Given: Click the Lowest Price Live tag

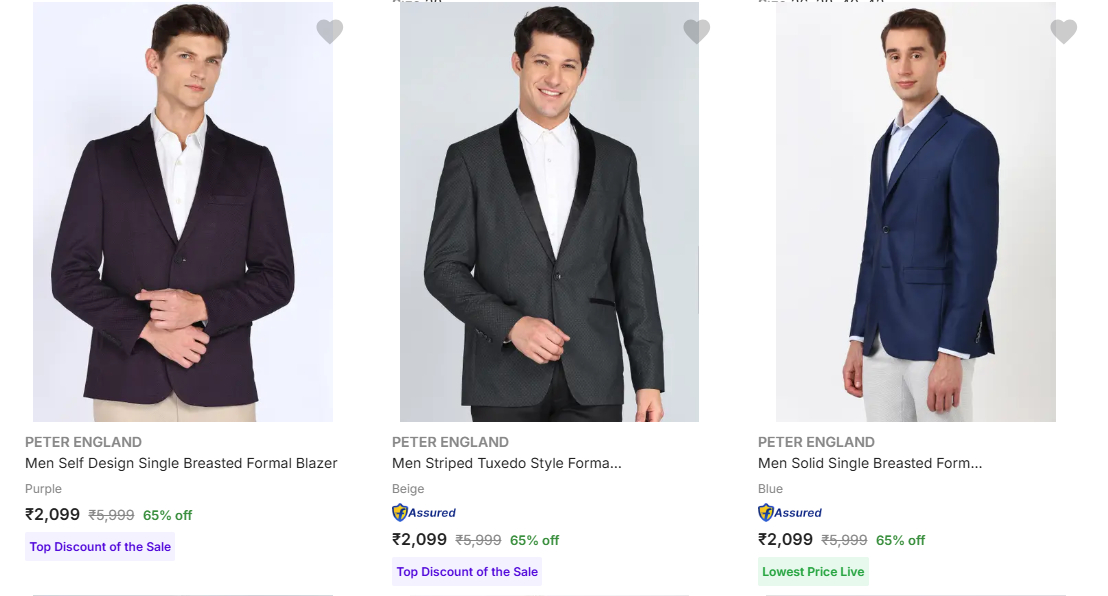Looking at the screenshot, I should pyautogui.click(x=813, y=572).
